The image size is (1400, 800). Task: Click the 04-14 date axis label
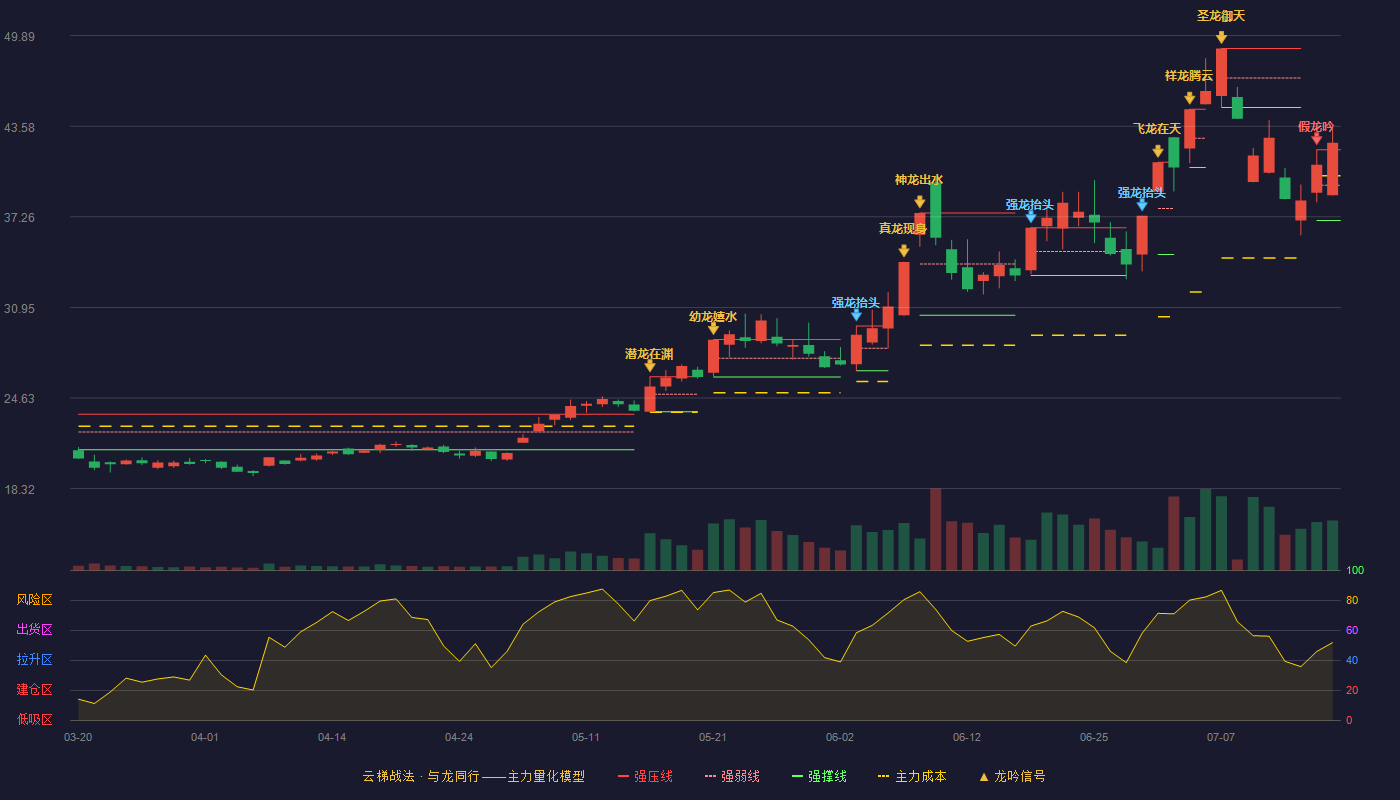(x=332, y=737)
